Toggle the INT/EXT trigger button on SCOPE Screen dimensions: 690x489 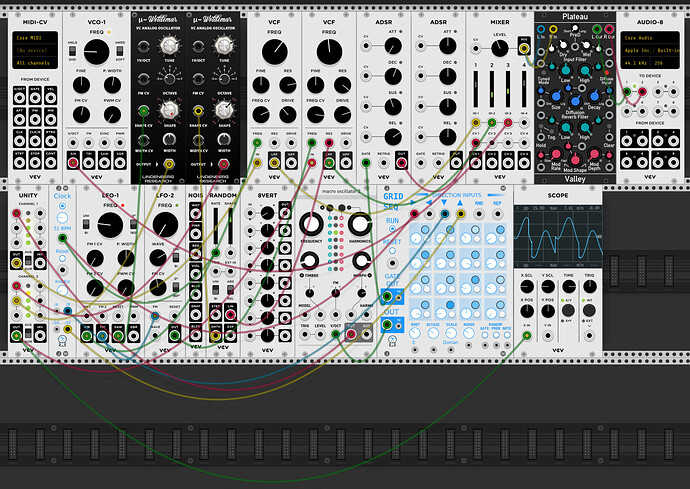(x=589, y=310)
